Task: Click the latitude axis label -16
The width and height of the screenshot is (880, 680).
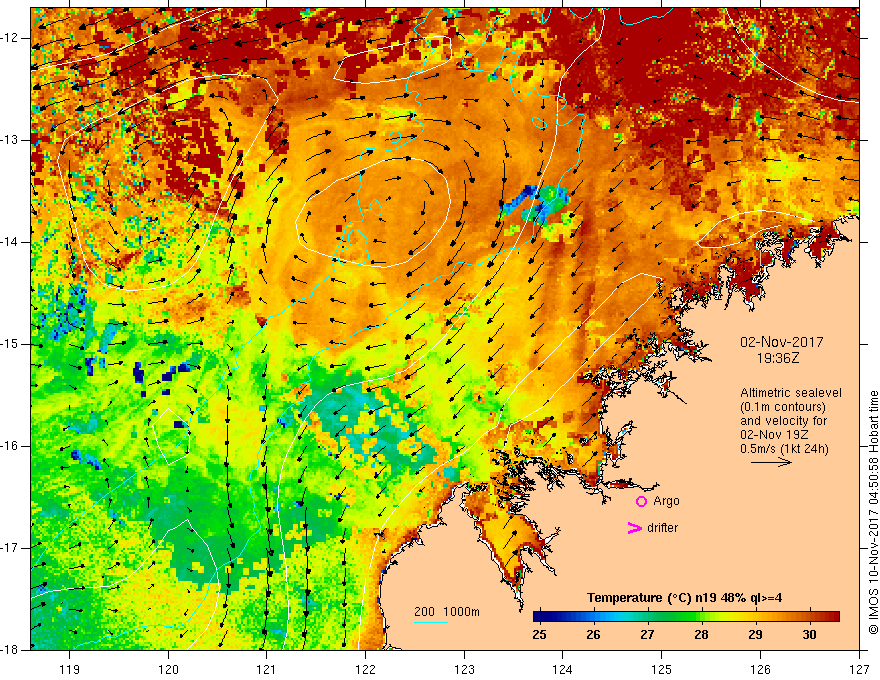Action: coord(10,446)
